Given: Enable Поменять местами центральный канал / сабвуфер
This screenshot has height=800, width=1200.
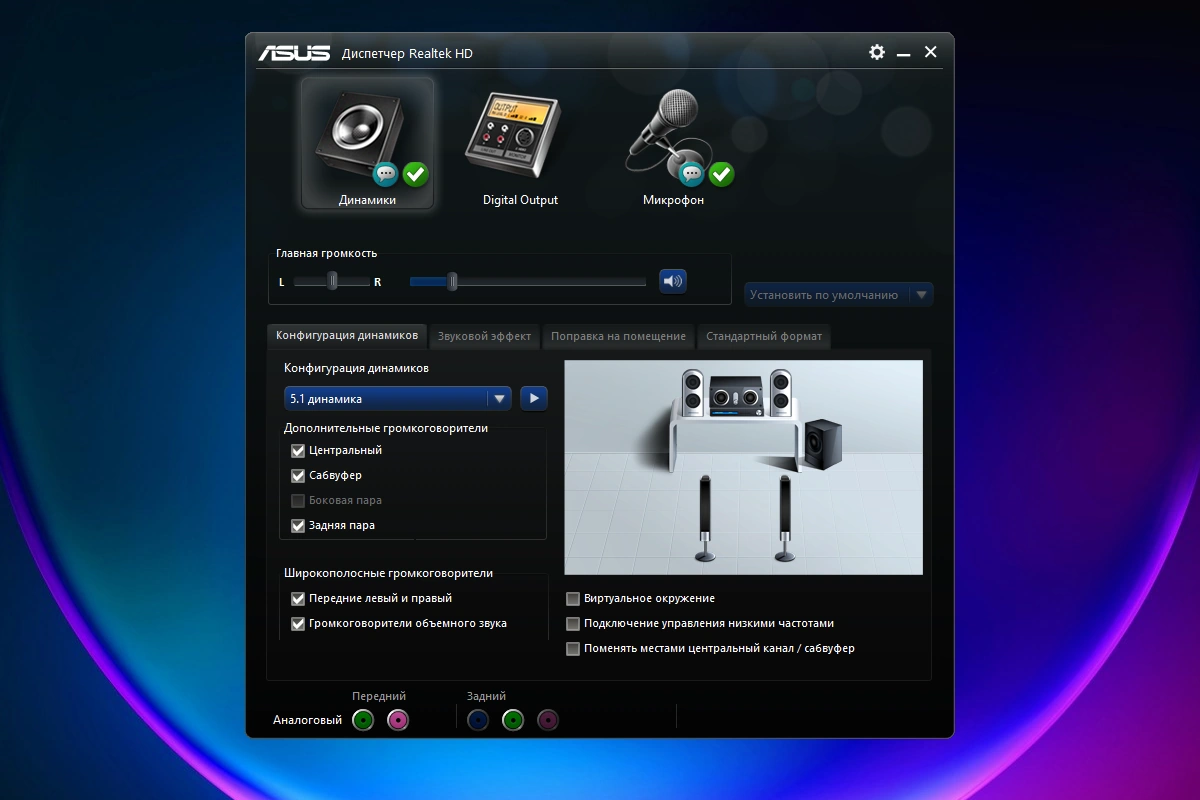Looking at the screenshot, I should (573, 649).
